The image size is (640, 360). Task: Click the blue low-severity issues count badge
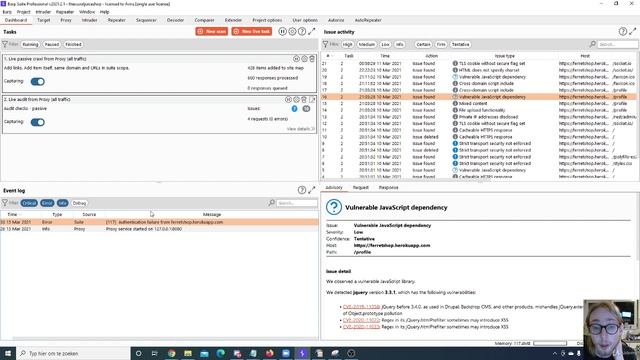coord(294,109)
